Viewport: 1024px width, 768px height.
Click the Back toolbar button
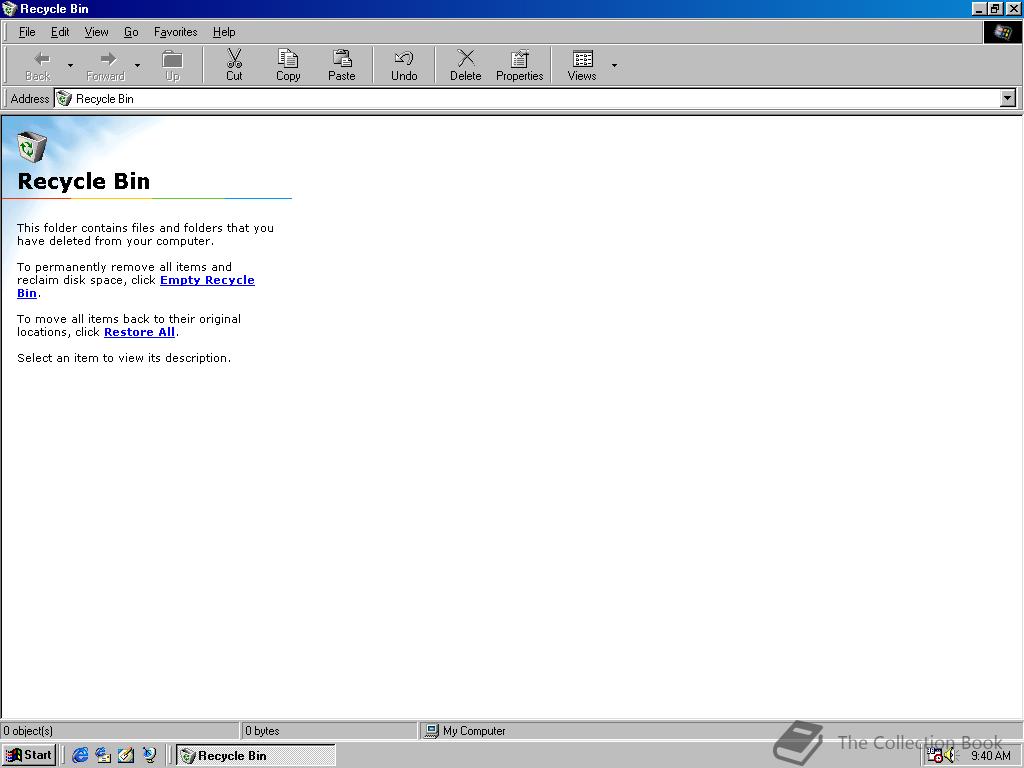[x=38, y=65]
